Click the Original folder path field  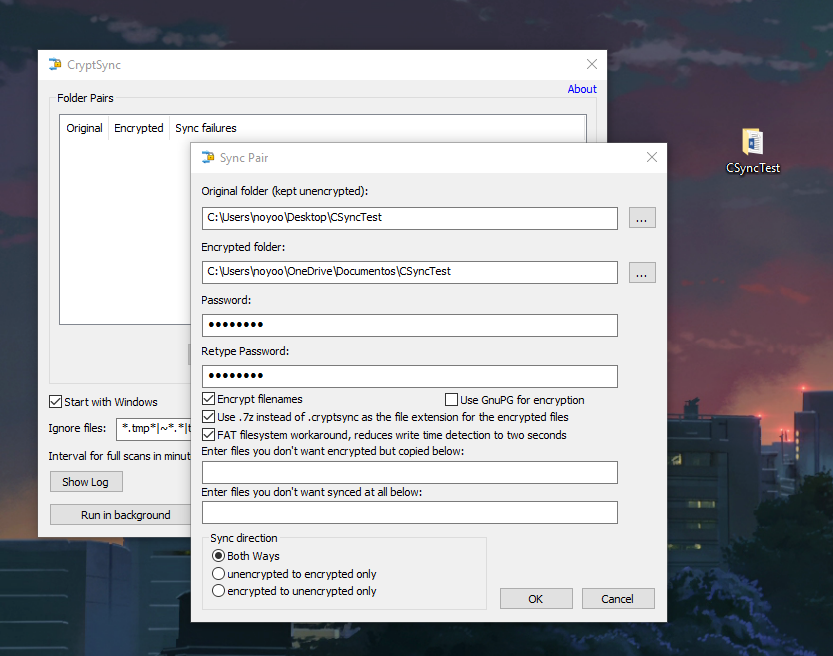coord(410,218)
